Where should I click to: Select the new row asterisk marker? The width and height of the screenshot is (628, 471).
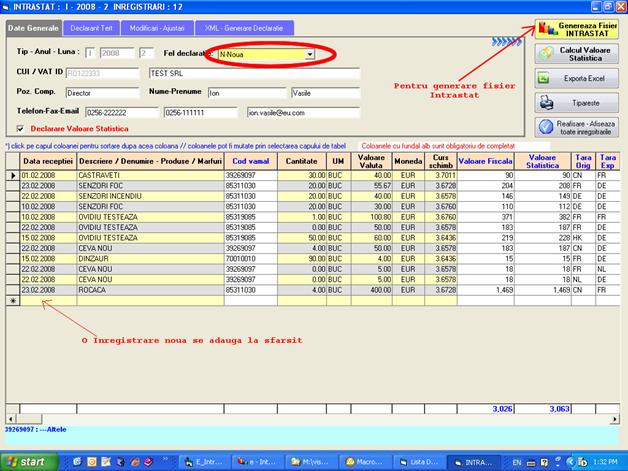tap(12, 299)
